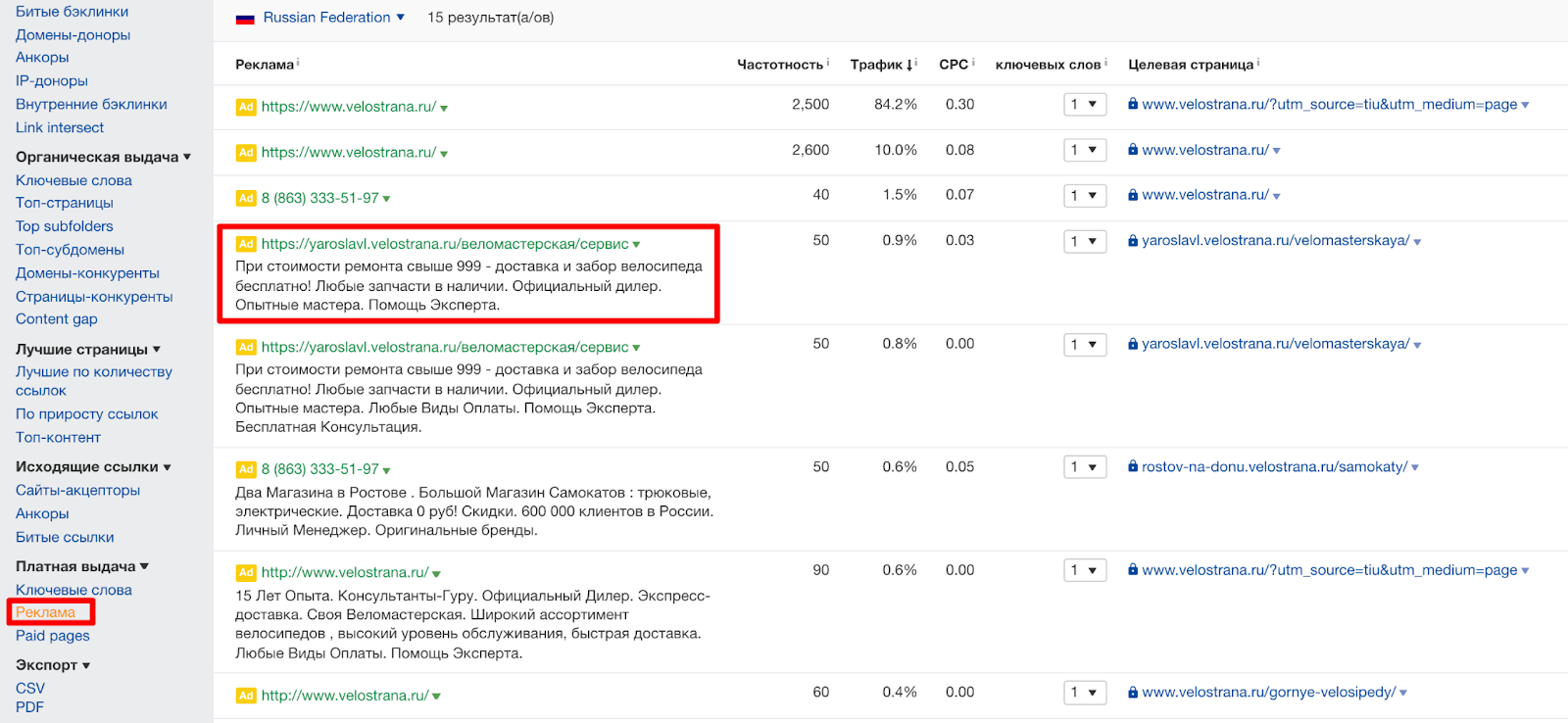Open Топ-контент in the sidebar
The image size is (1568, 723).
(x=58, y=438)
